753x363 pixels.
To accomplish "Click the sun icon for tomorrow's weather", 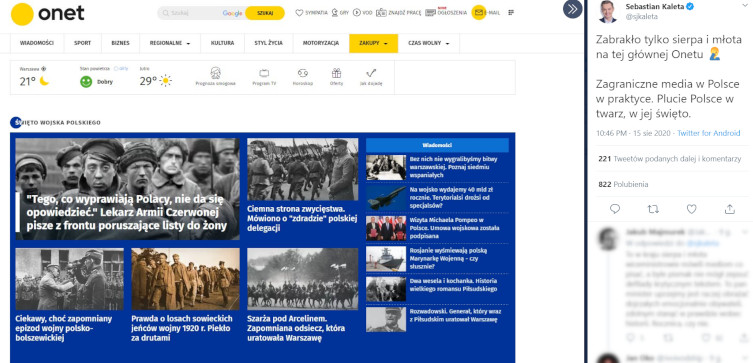I will (165, 81).
